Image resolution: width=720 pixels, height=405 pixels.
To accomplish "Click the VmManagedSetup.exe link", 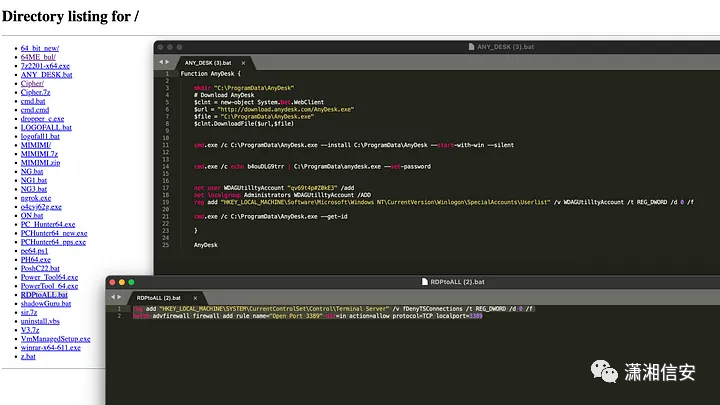I will point(55,339).
